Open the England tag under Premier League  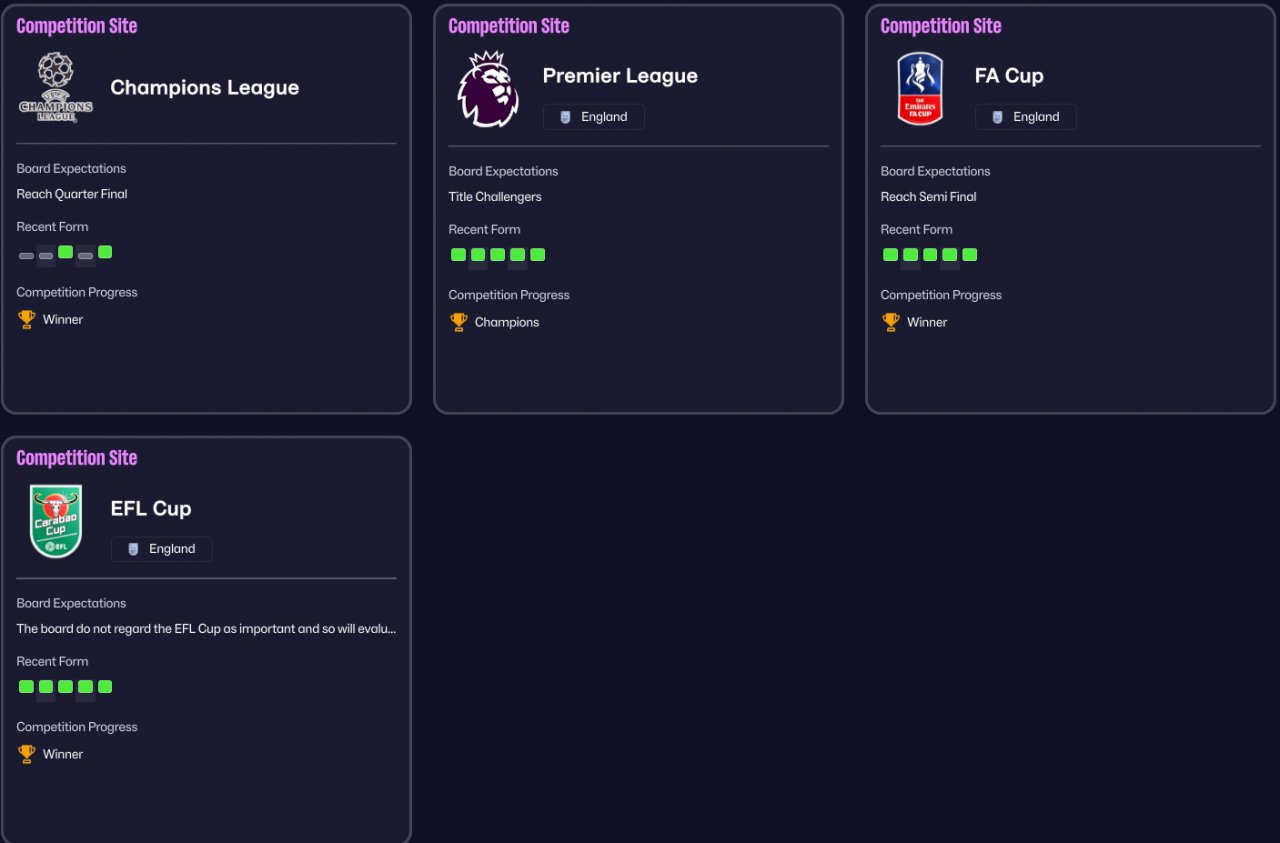[x=594, y=117]
